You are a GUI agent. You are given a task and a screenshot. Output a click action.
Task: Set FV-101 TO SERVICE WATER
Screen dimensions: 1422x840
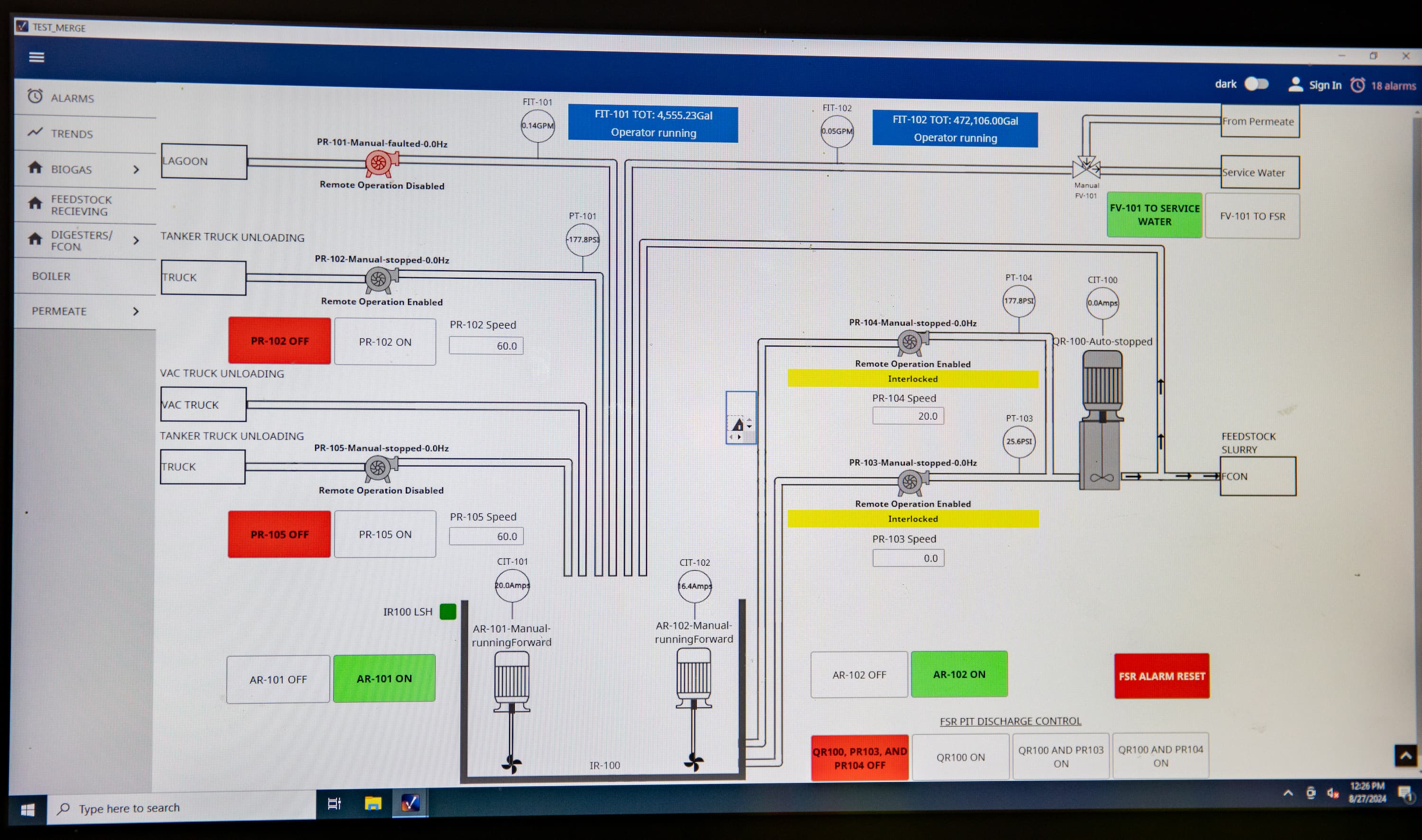click(x=1154, y=215)
